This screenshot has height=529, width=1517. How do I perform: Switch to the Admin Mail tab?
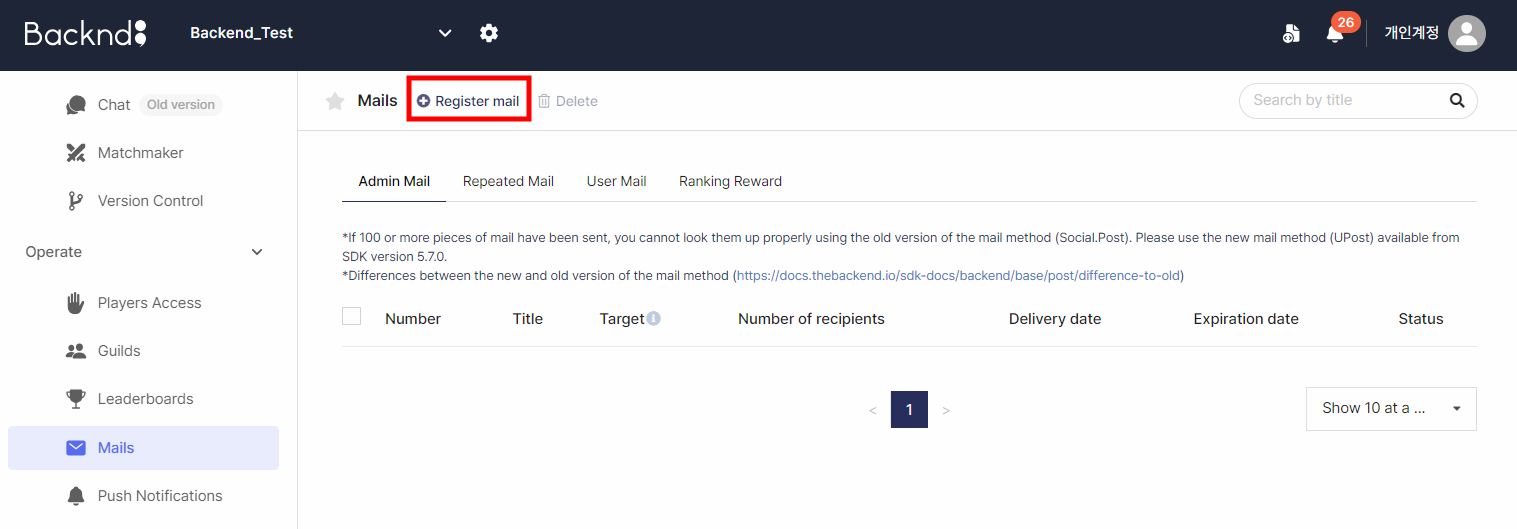(394, 181)
